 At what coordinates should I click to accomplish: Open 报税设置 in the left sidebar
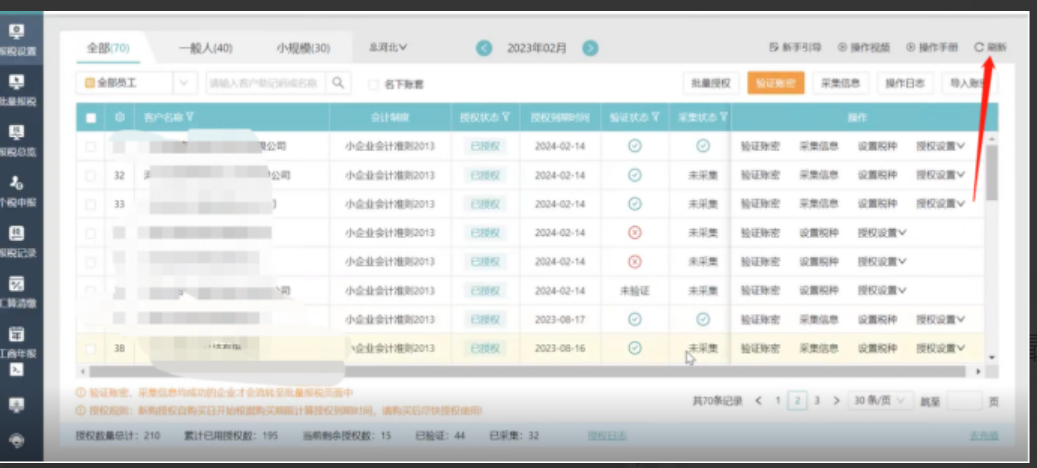(17, 39)
